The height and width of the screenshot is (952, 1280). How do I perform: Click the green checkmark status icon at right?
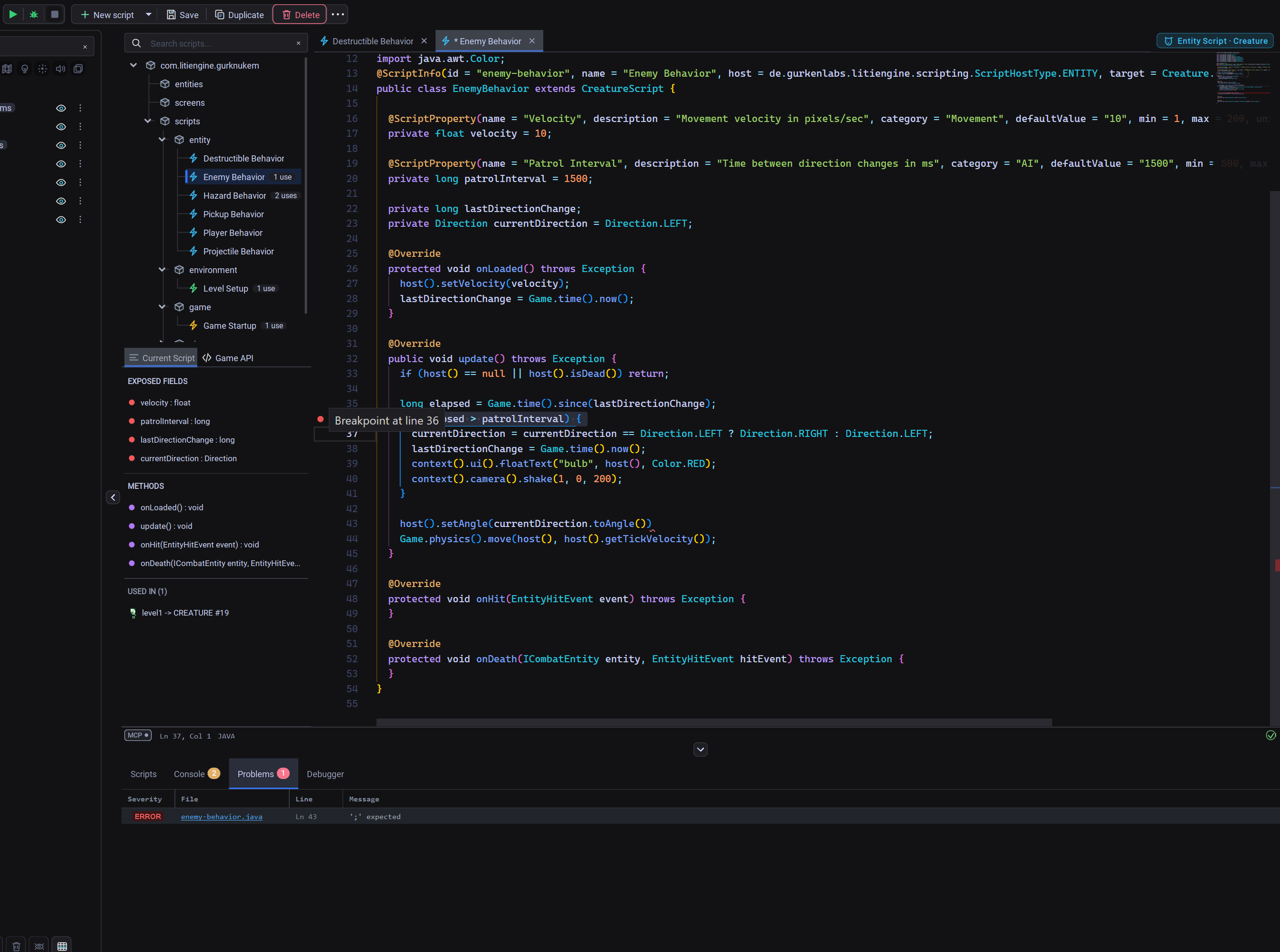click(x=1271, y=735)
